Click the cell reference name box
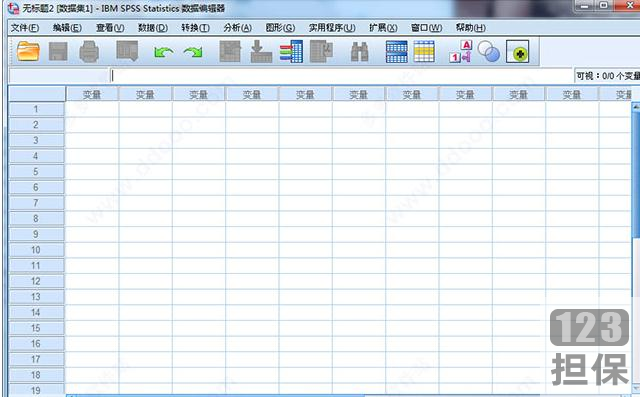This screenshot has width=640, height=397. click(58, 76)
